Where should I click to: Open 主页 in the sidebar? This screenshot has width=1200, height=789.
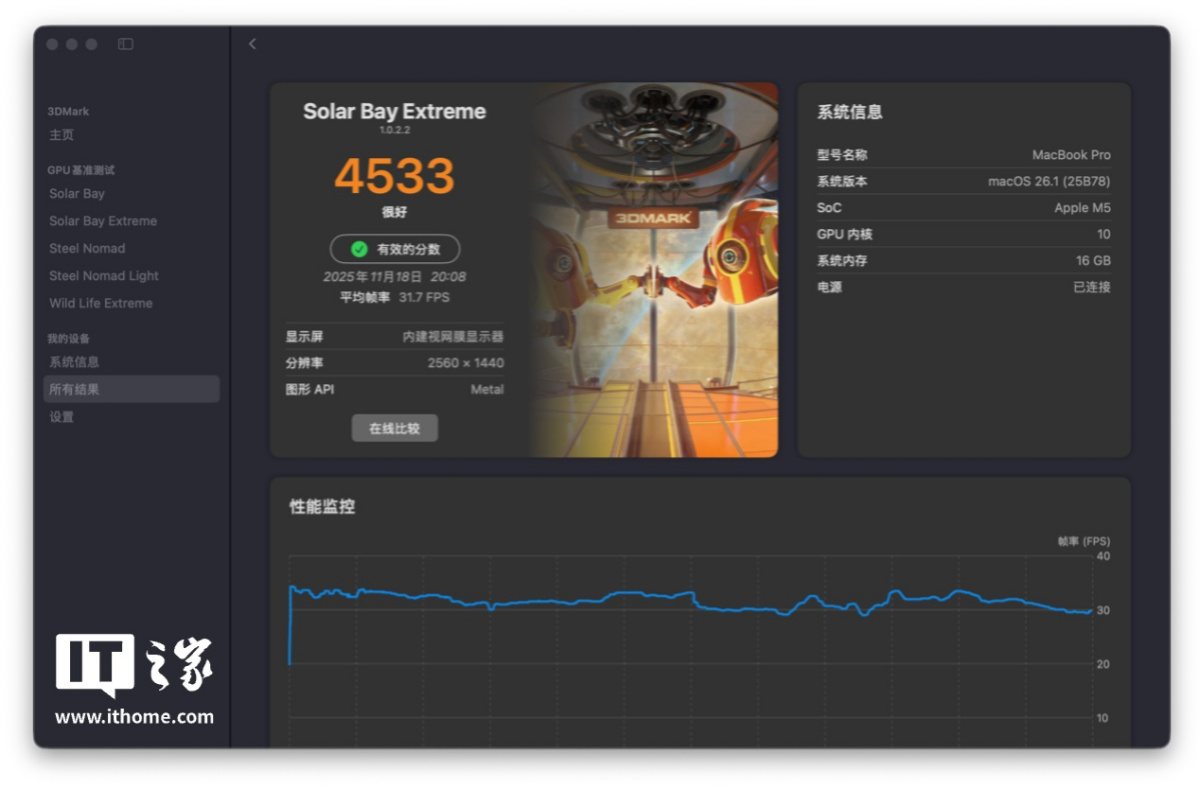point(62,135)
